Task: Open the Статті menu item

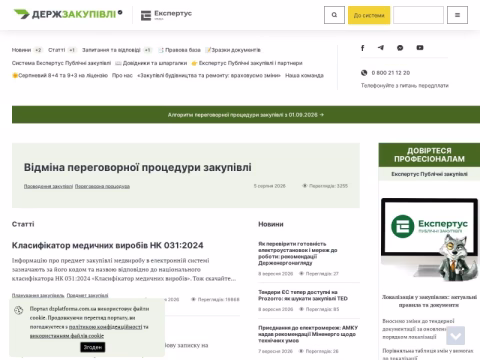Action: [57, 50]
